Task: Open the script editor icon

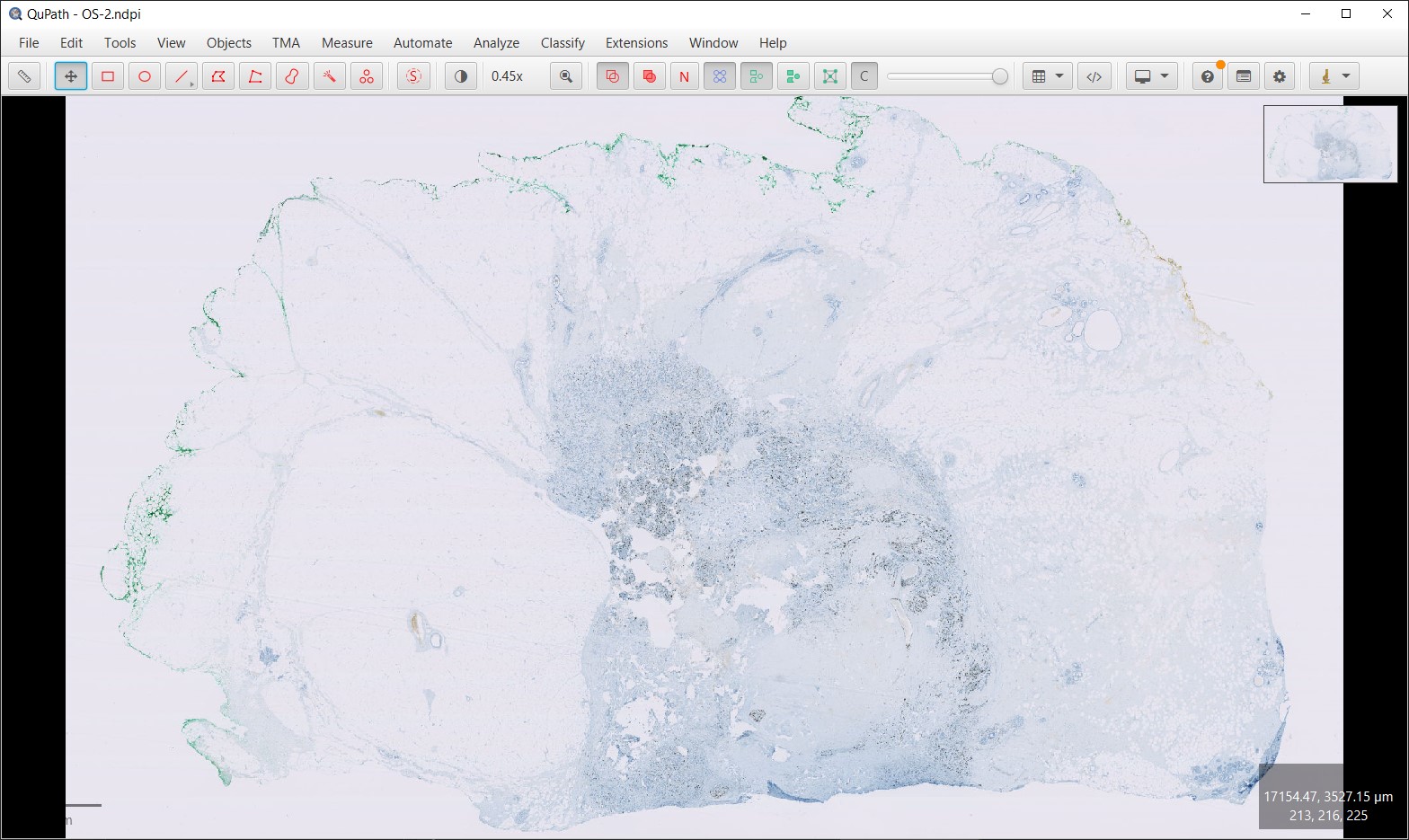Action: [1094, 76]
